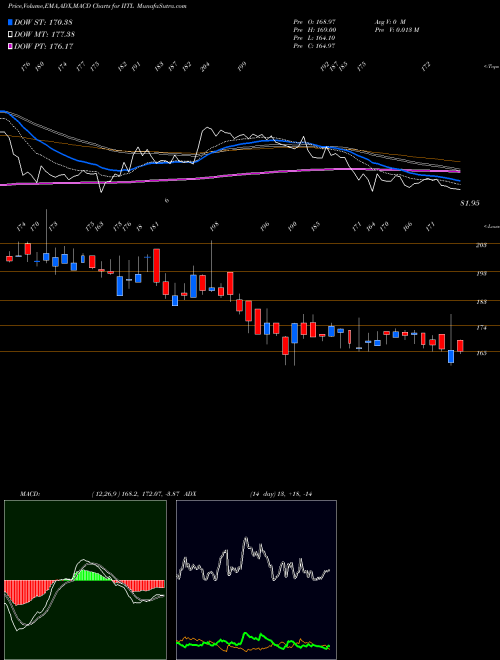Click the 174 price axis label
The height and width of the screenshot is (660, 500).
click(x=481, y=327)
